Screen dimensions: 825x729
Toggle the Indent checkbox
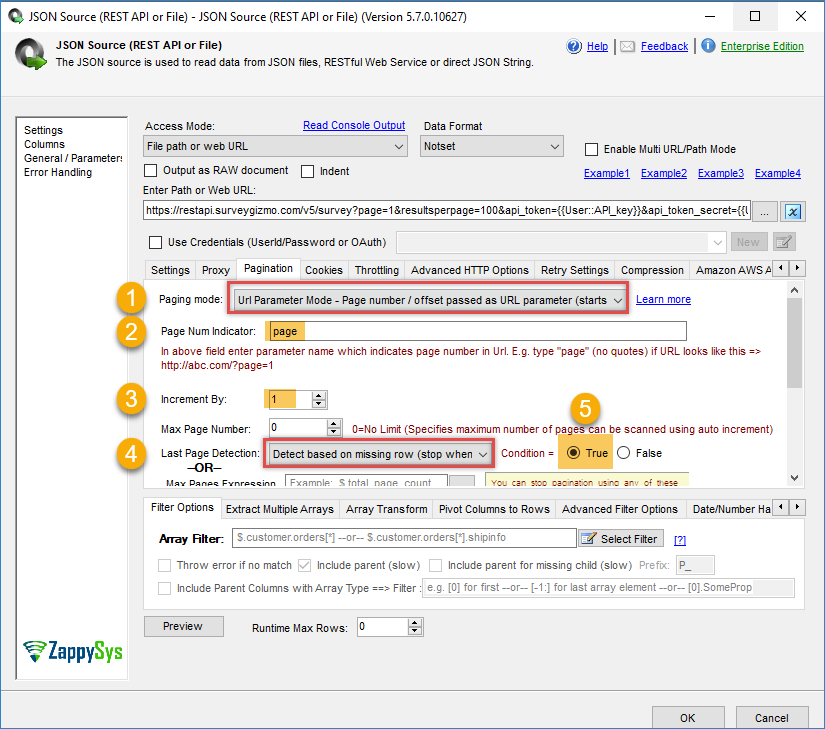point(307,171)
